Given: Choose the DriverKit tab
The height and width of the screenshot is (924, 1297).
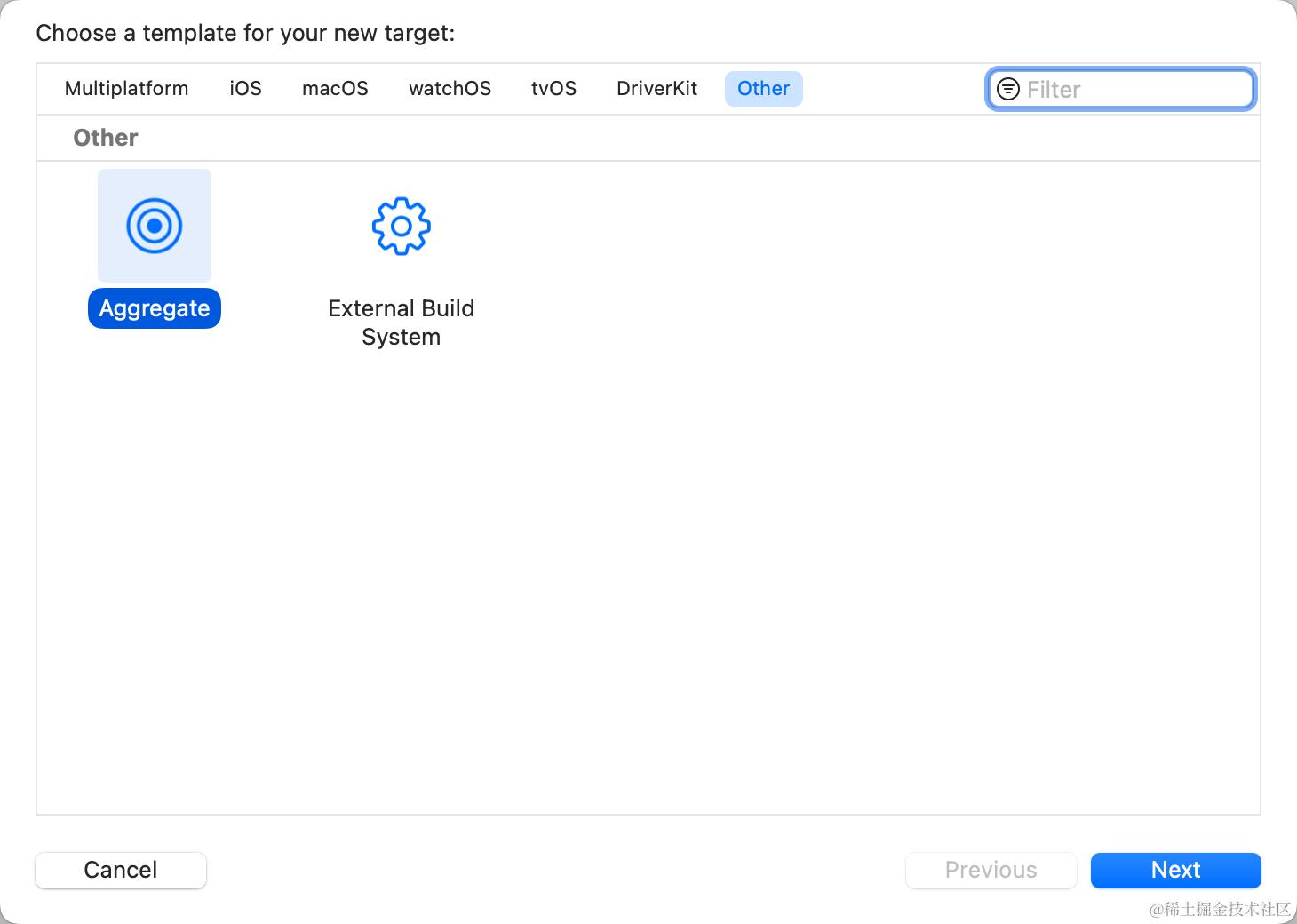Looking at the screenshot, I should [656, 89].
